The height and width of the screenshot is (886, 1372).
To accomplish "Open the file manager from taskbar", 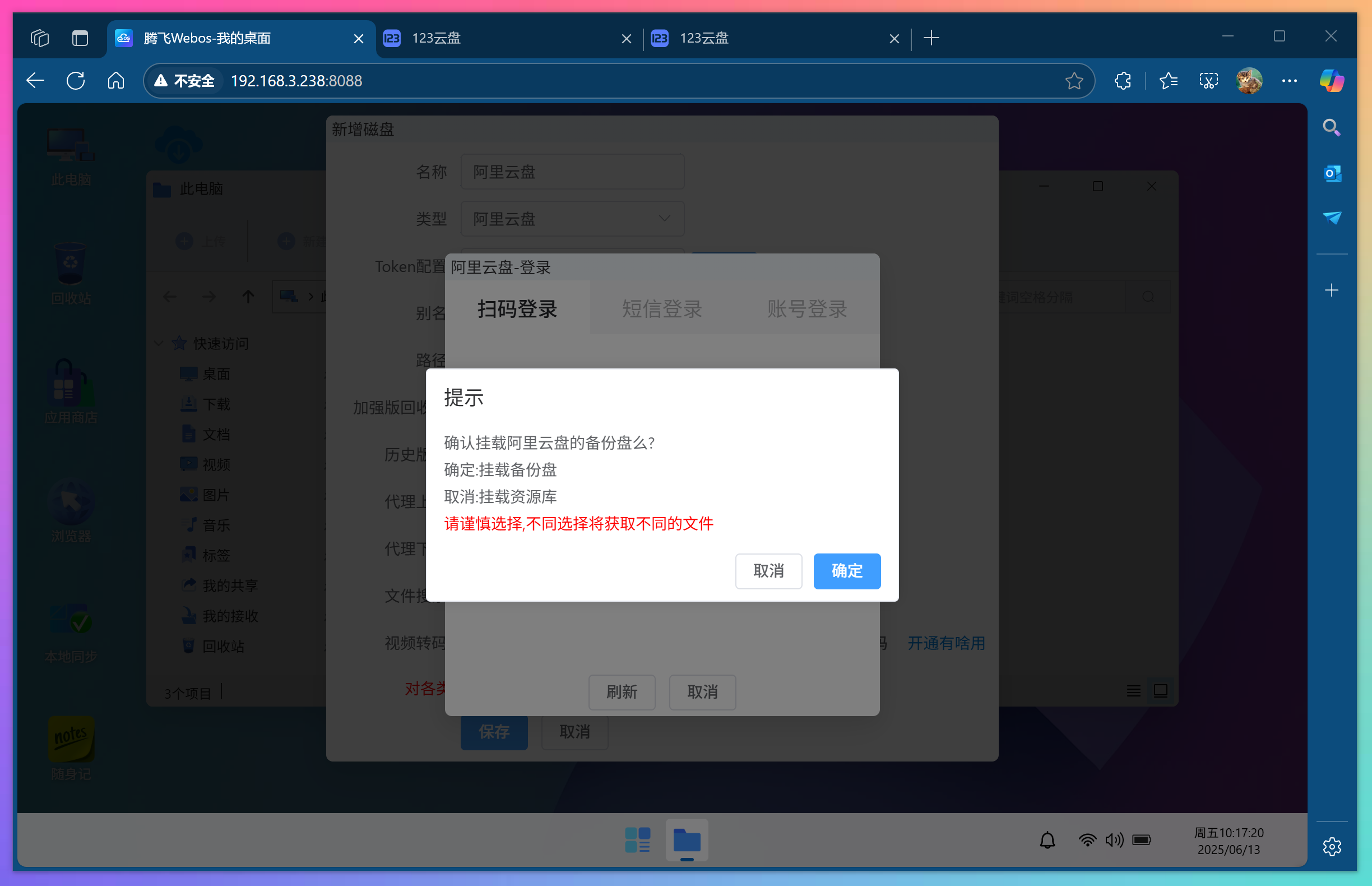I will click(687, 841).
